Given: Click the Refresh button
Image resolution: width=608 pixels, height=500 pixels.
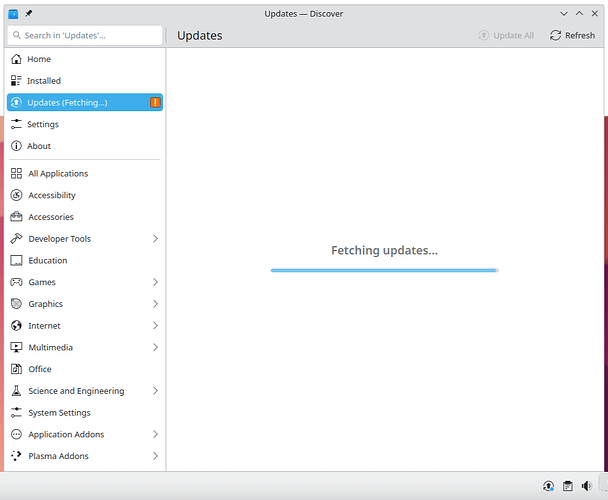Looking at the screenshot, I should (x=572, y=35).
